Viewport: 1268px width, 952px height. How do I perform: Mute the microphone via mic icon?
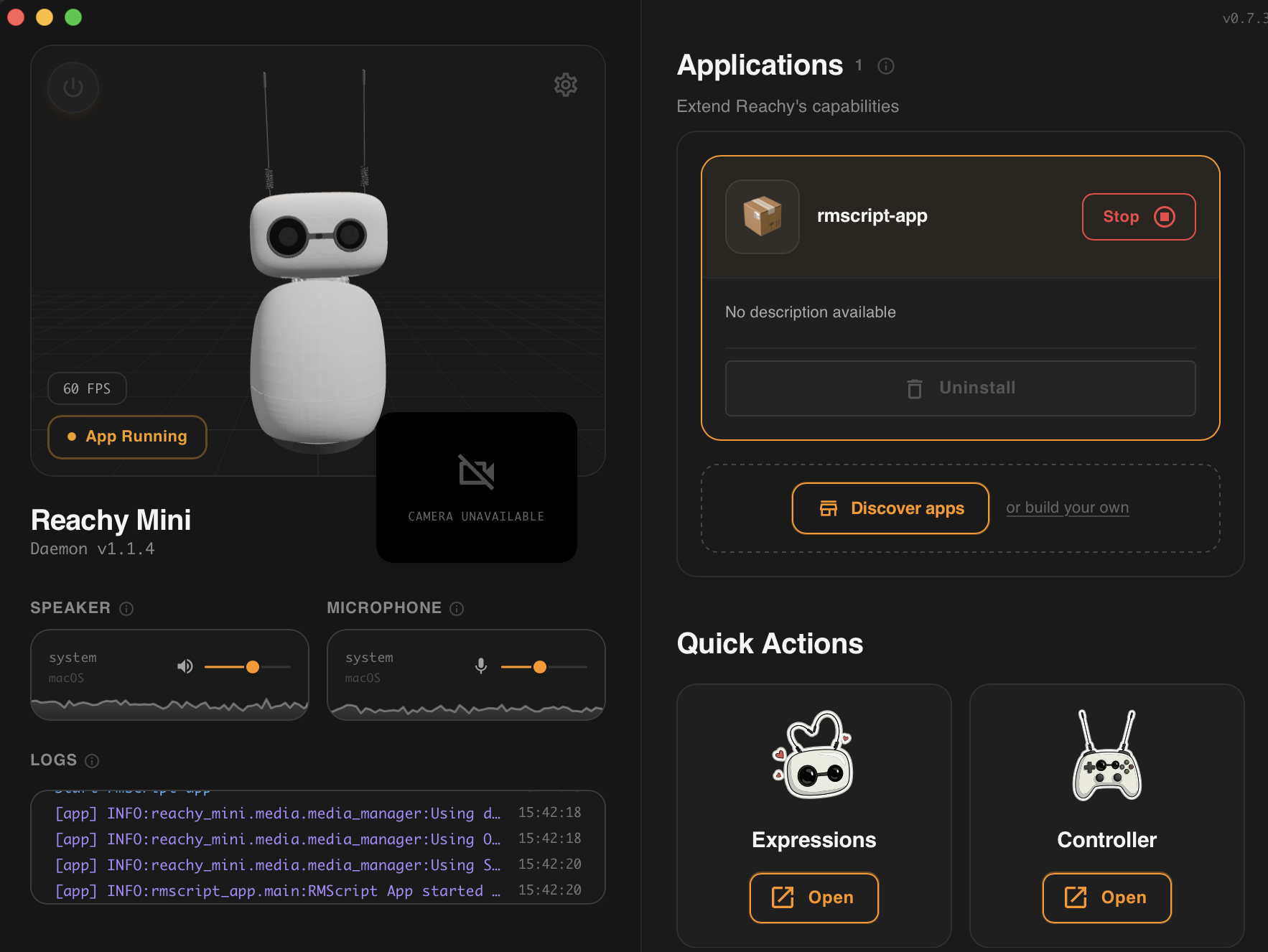point(481,667)
